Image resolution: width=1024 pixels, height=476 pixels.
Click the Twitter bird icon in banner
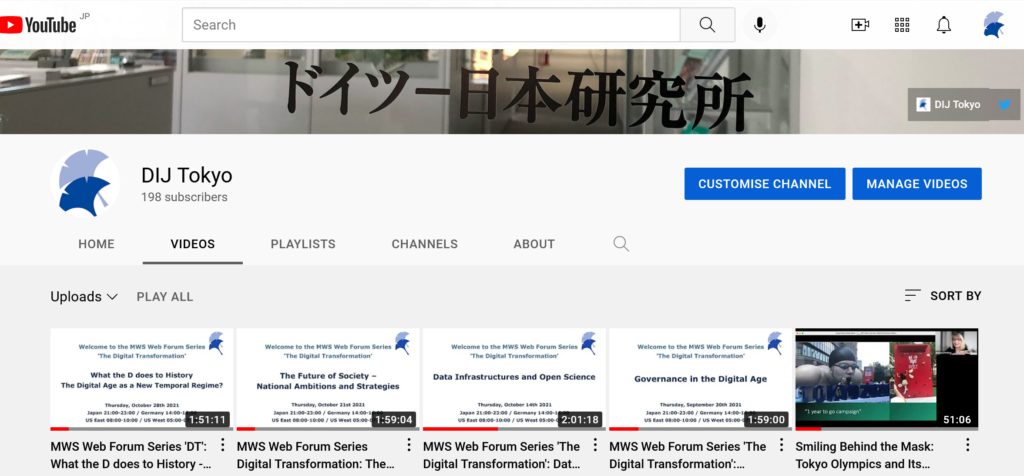tap(1004, 104)
